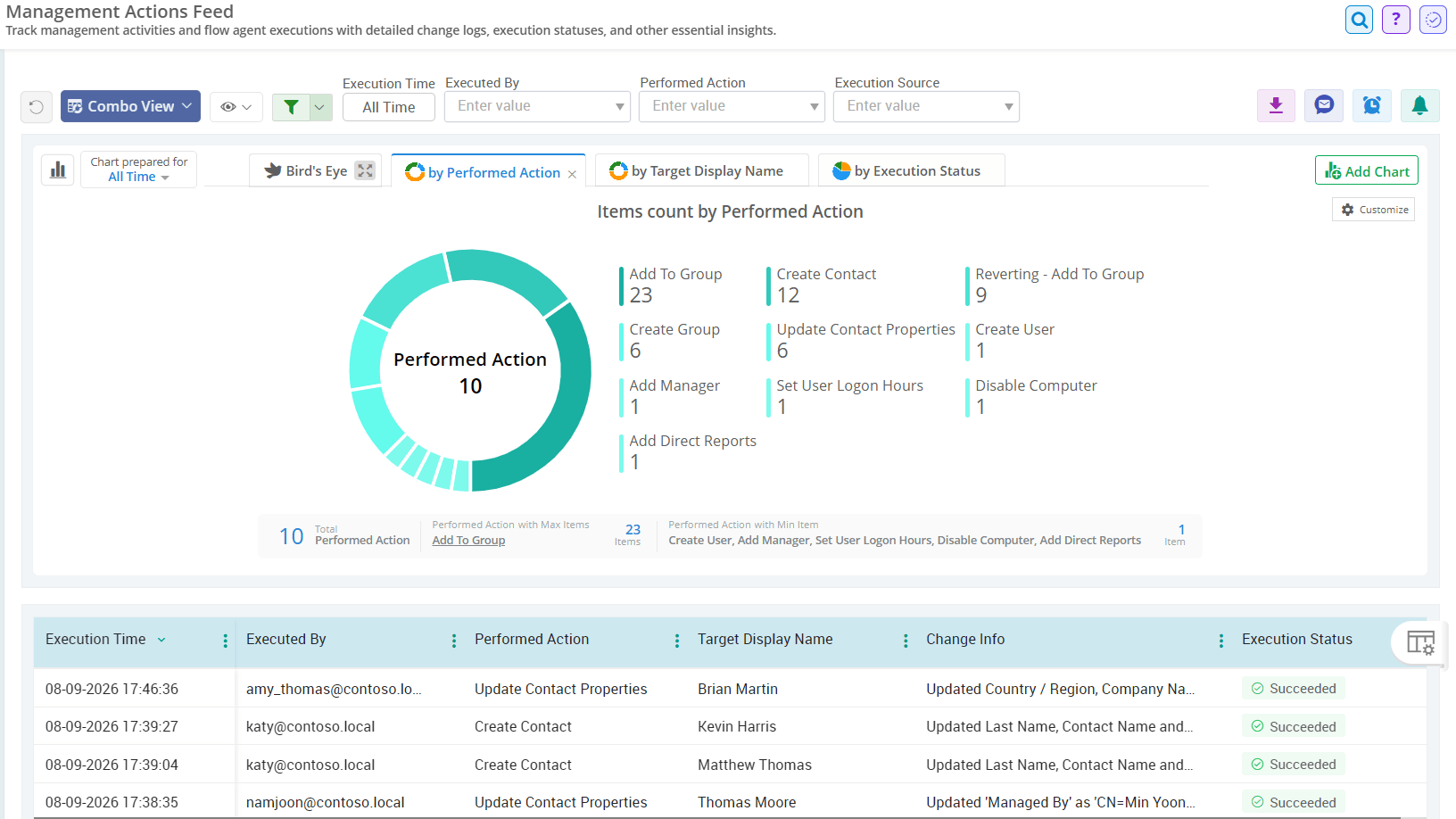
Task: Click the All Time execution time button
Action: coord(389,107)
